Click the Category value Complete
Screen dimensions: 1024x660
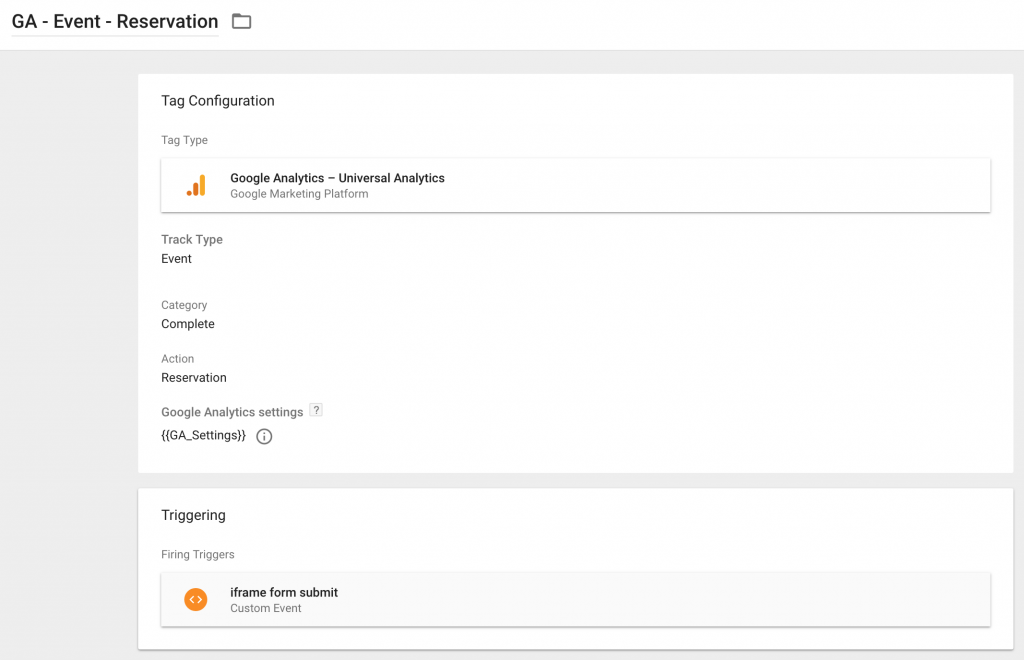click(187, 324)
